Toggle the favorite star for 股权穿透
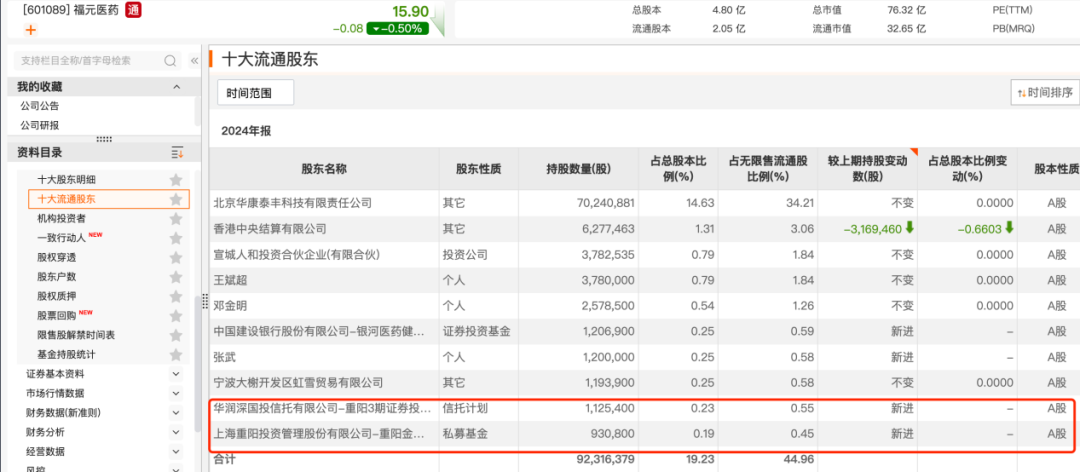The width and height of the screenshot is (1080, 472). click(x=176, y=257)
